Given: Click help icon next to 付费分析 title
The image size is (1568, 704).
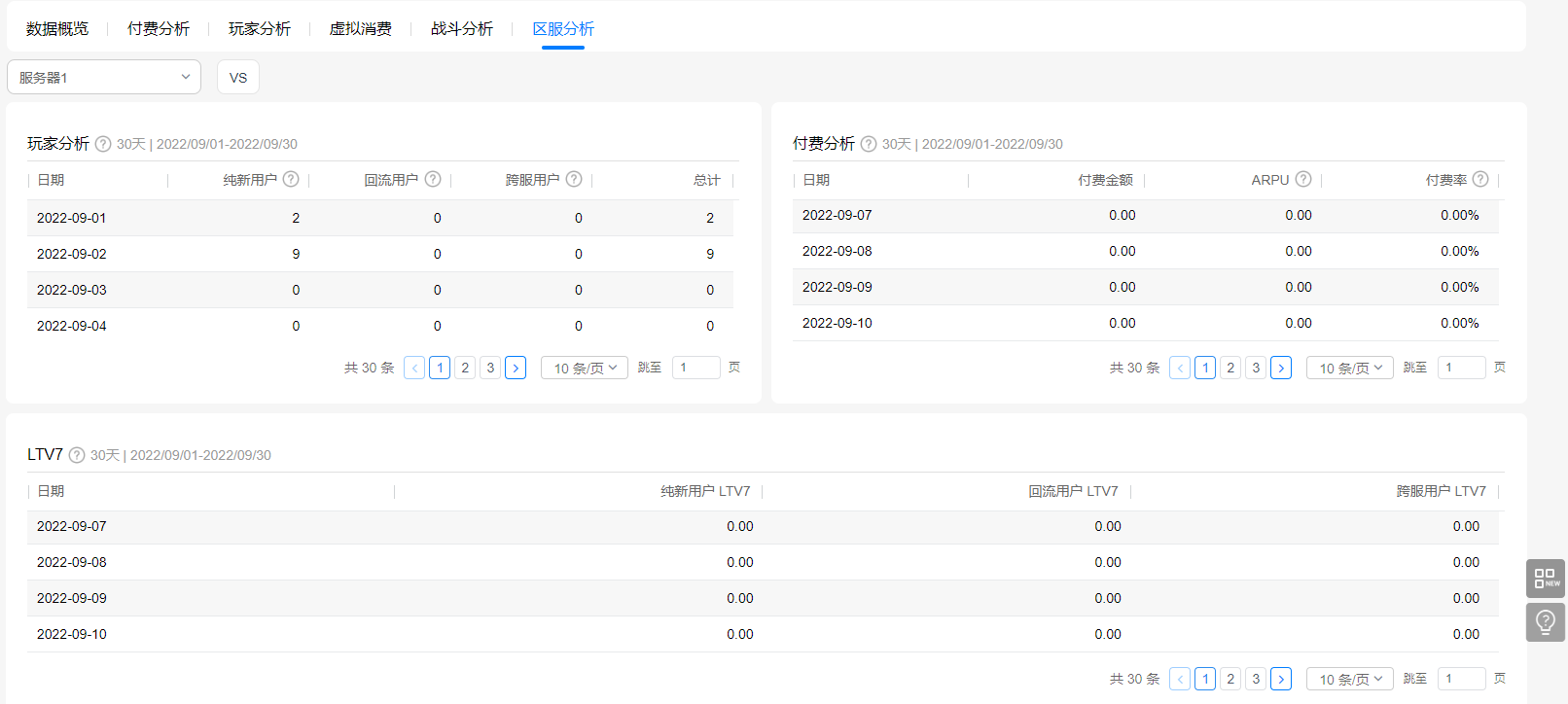Looking at the screenshot, I should (869, 144).
